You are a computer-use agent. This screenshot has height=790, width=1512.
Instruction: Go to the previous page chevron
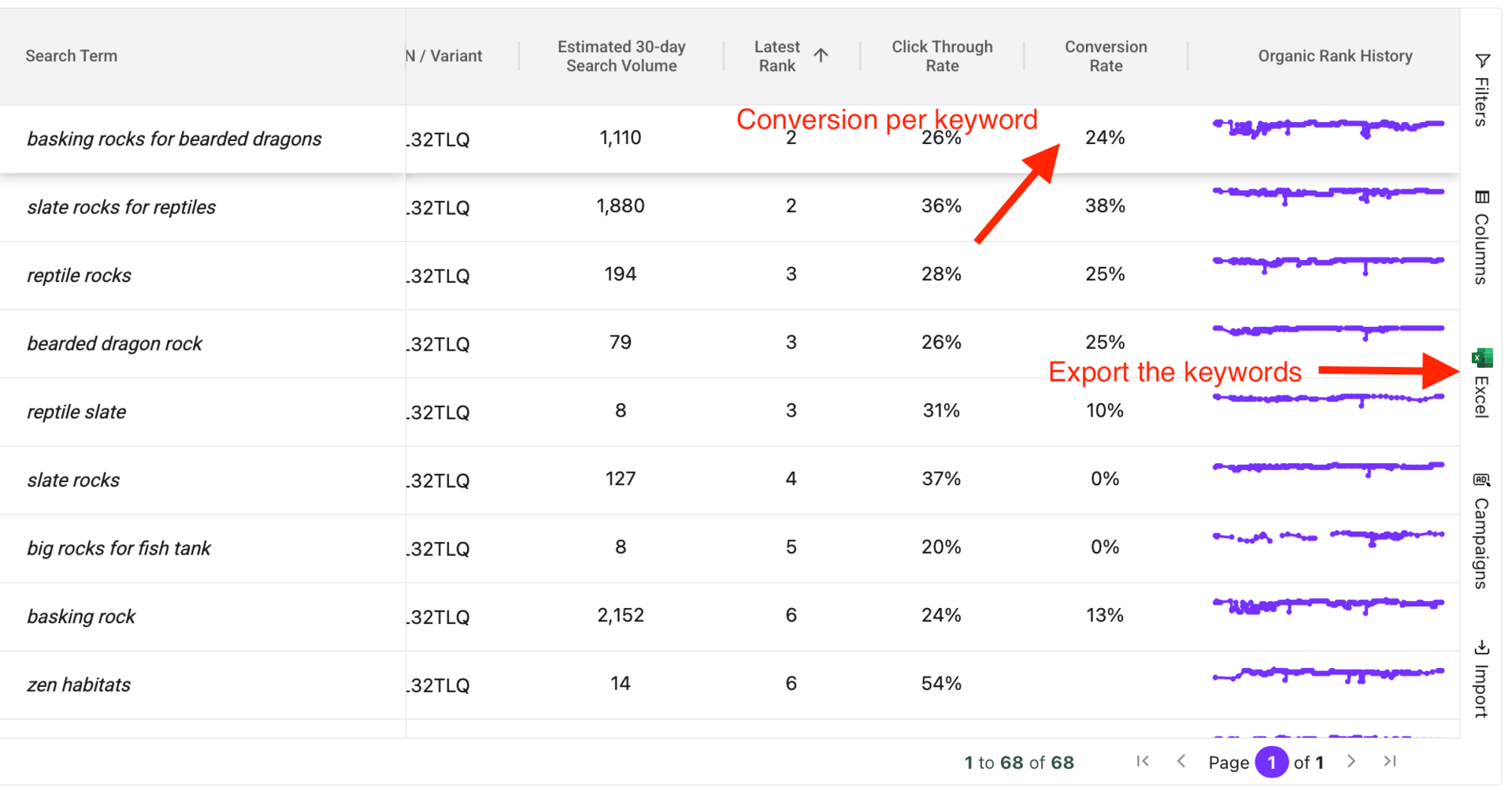(x=1181, y=762)
